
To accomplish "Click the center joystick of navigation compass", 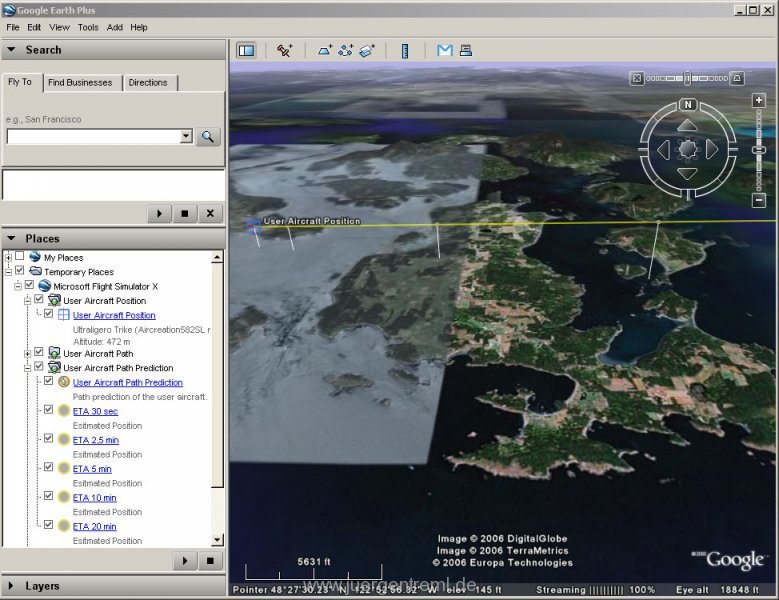I will point(688,149).
